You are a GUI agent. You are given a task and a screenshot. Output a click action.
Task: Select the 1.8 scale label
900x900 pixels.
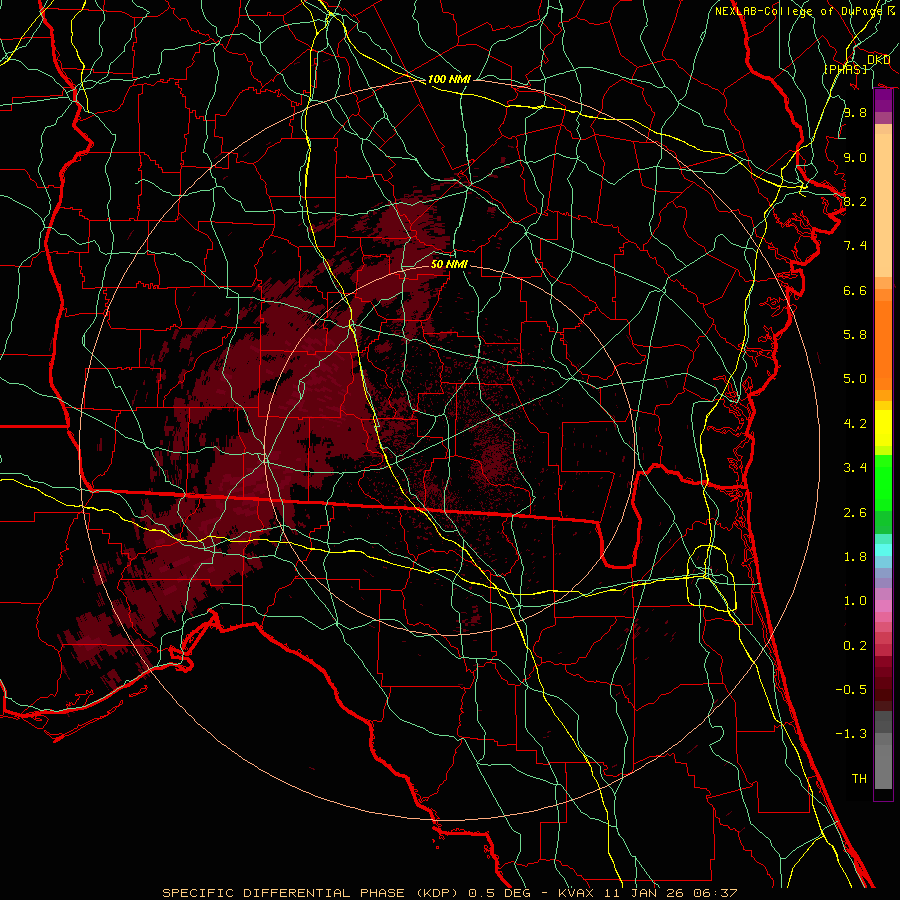[x=855, y=557]
